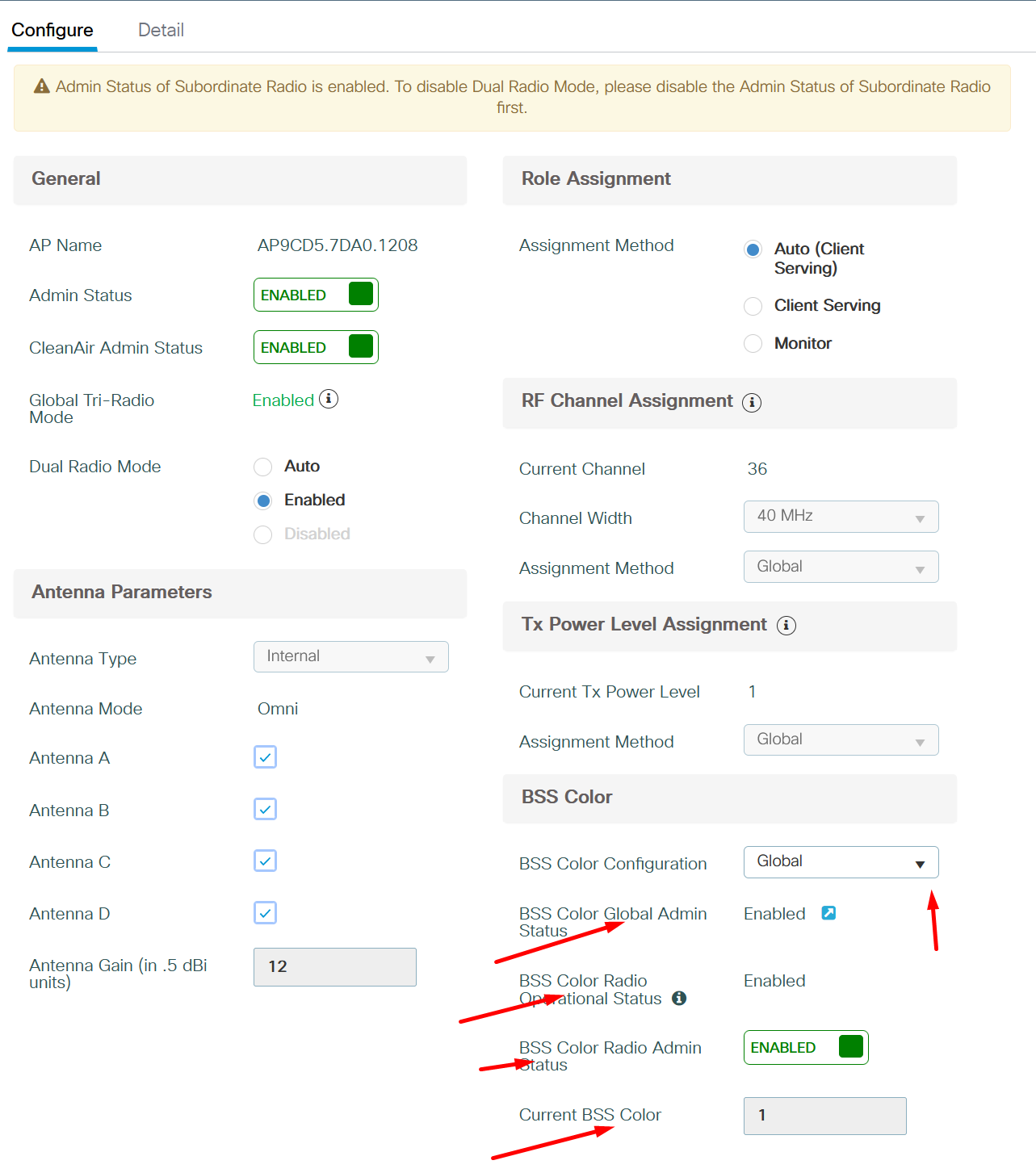Open the Tx Power Assignment Method dropdown
Screen dimensions: 1036x1173
[840, 739]
